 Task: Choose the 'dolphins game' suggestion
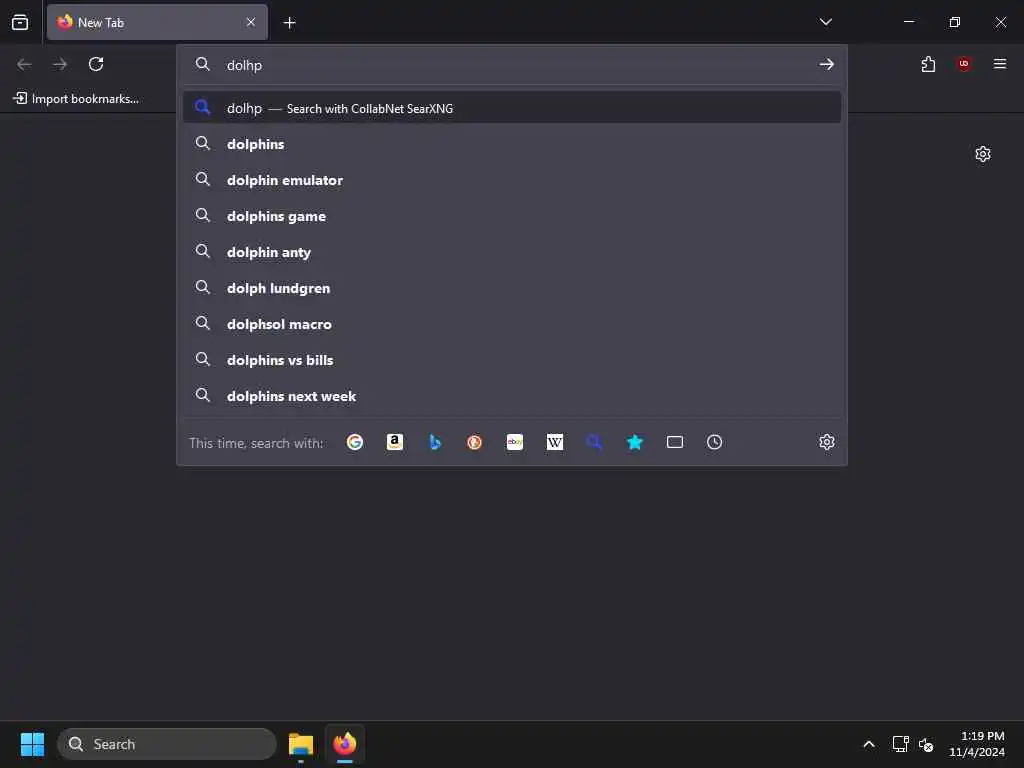click(512, 216)
